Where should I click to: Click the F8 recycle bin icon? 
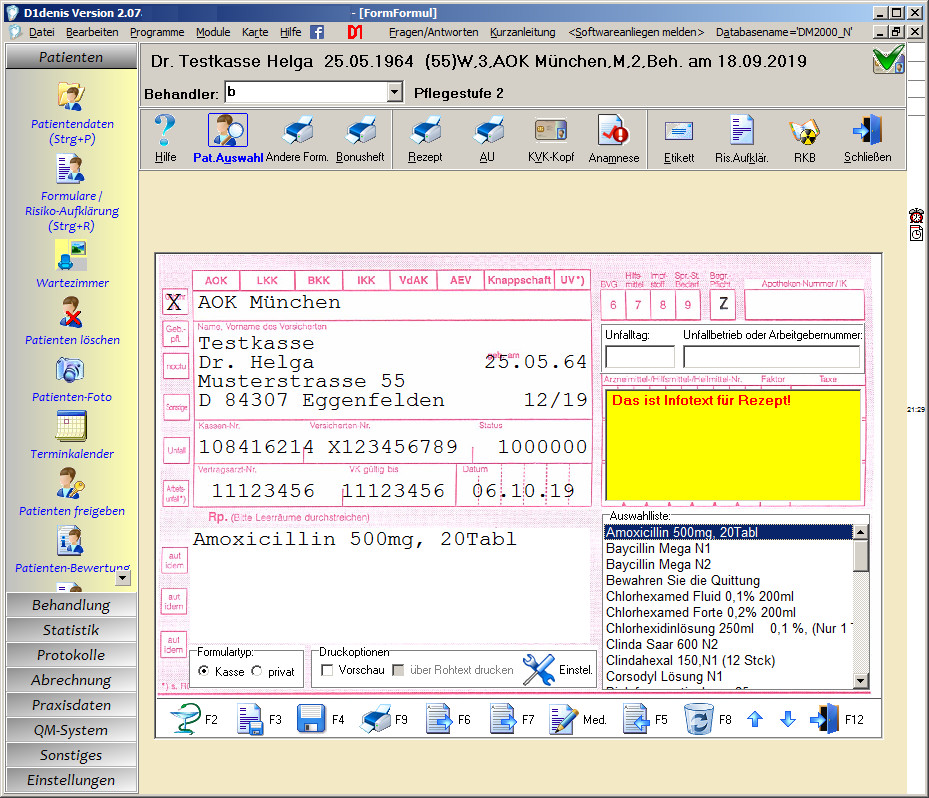coord(699,719)
